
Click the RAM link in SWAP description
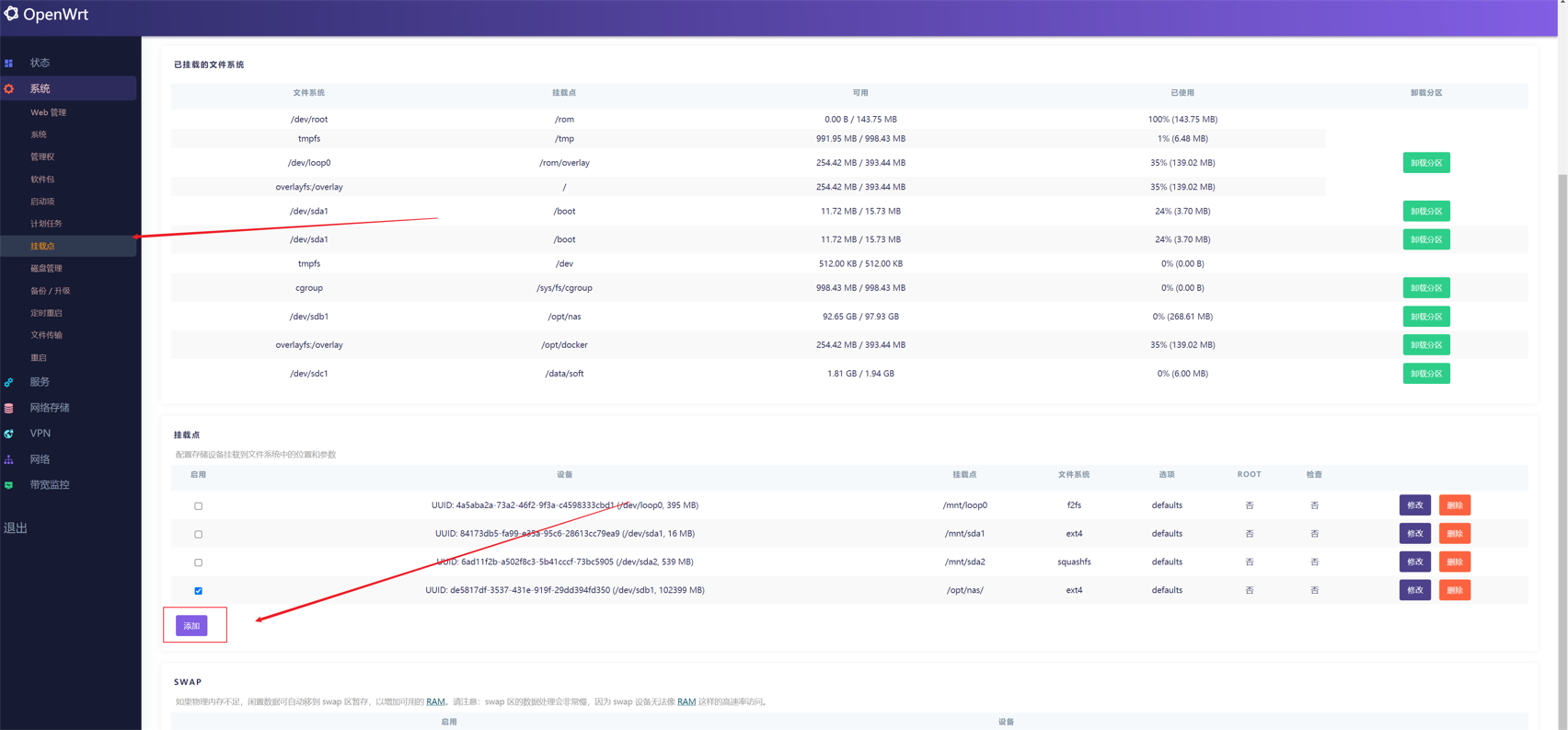pos(435,701)
